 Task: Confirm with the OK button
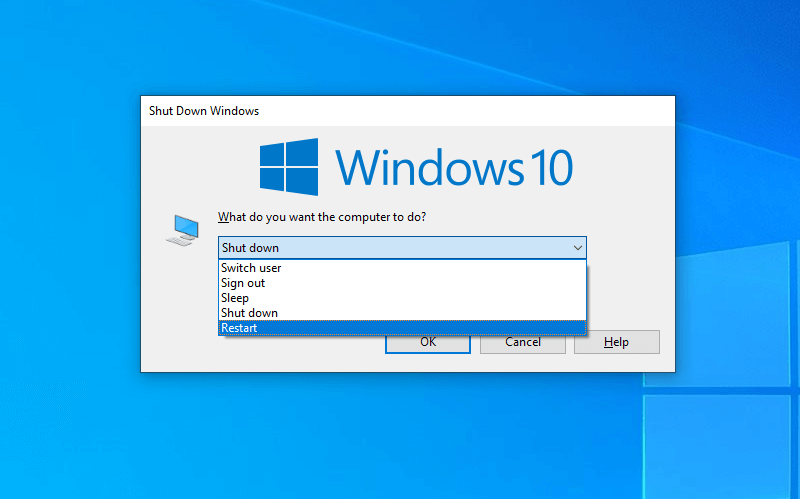click(428, 342)
